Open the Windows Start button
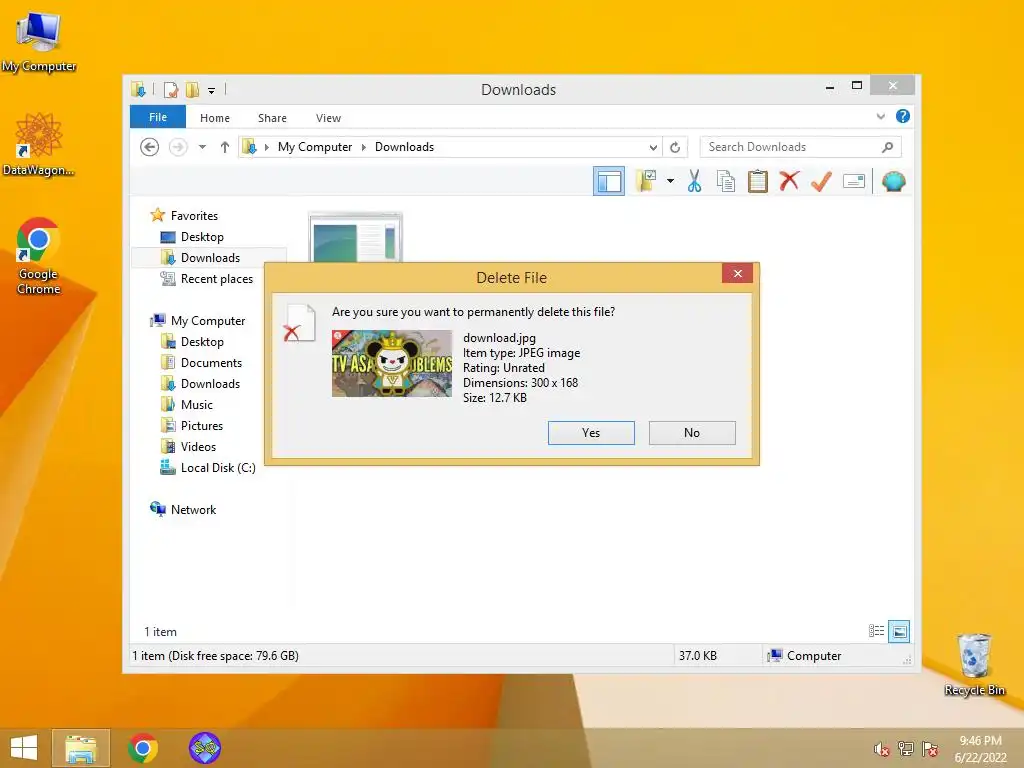 click(x=24, y=748)
